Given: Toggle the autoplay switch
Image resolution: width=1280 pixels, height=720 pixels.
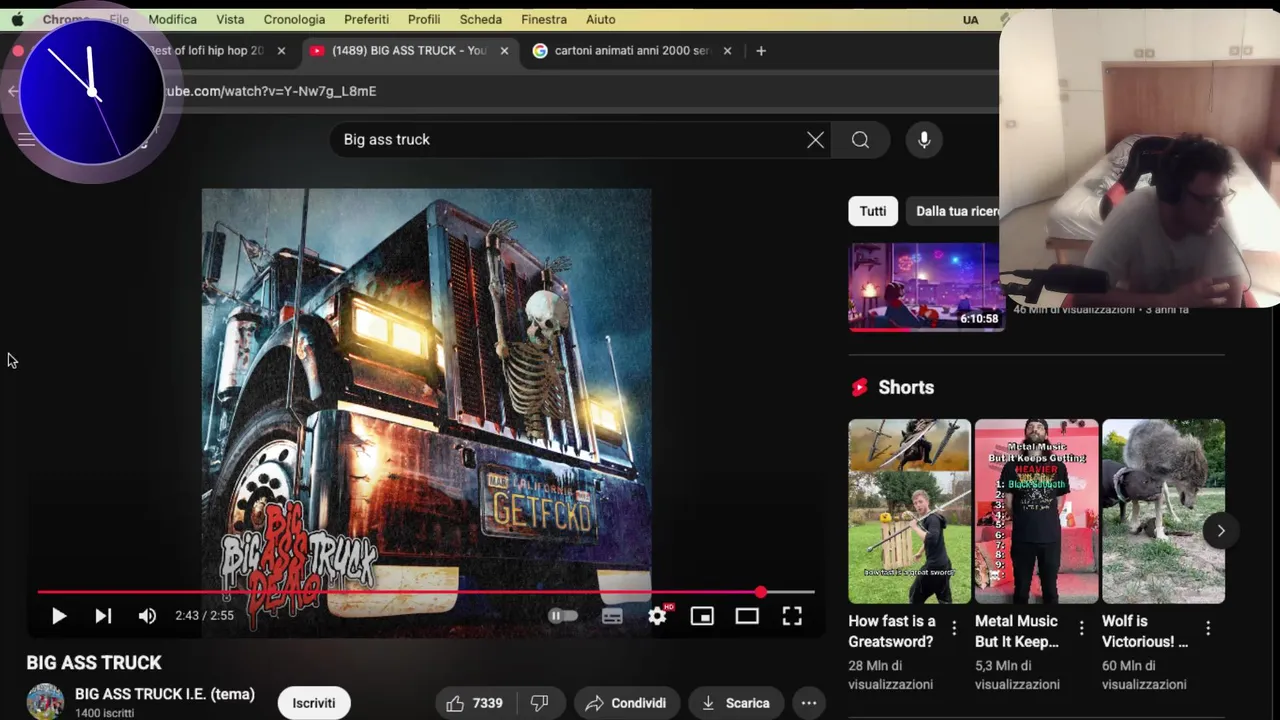Looking at the screenshot, I should pos(563,616).
